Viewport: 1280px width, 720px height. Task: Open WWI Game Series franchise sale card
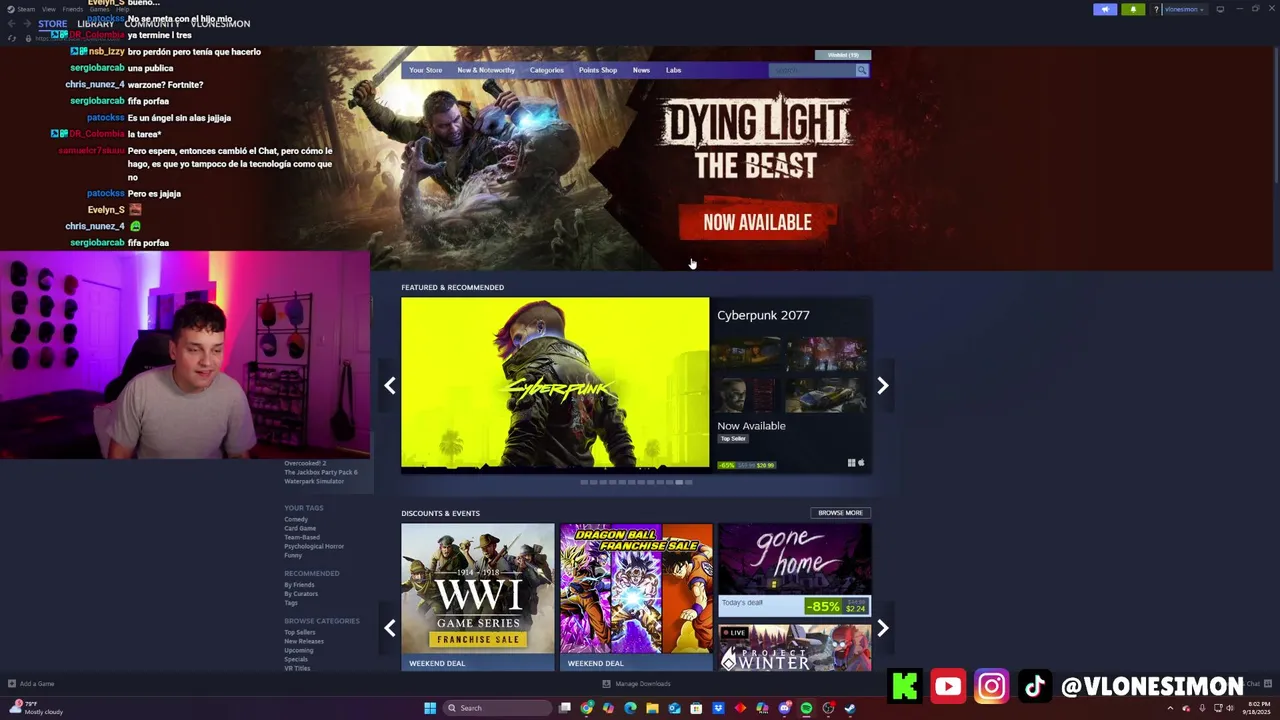(x=477, y=596)
